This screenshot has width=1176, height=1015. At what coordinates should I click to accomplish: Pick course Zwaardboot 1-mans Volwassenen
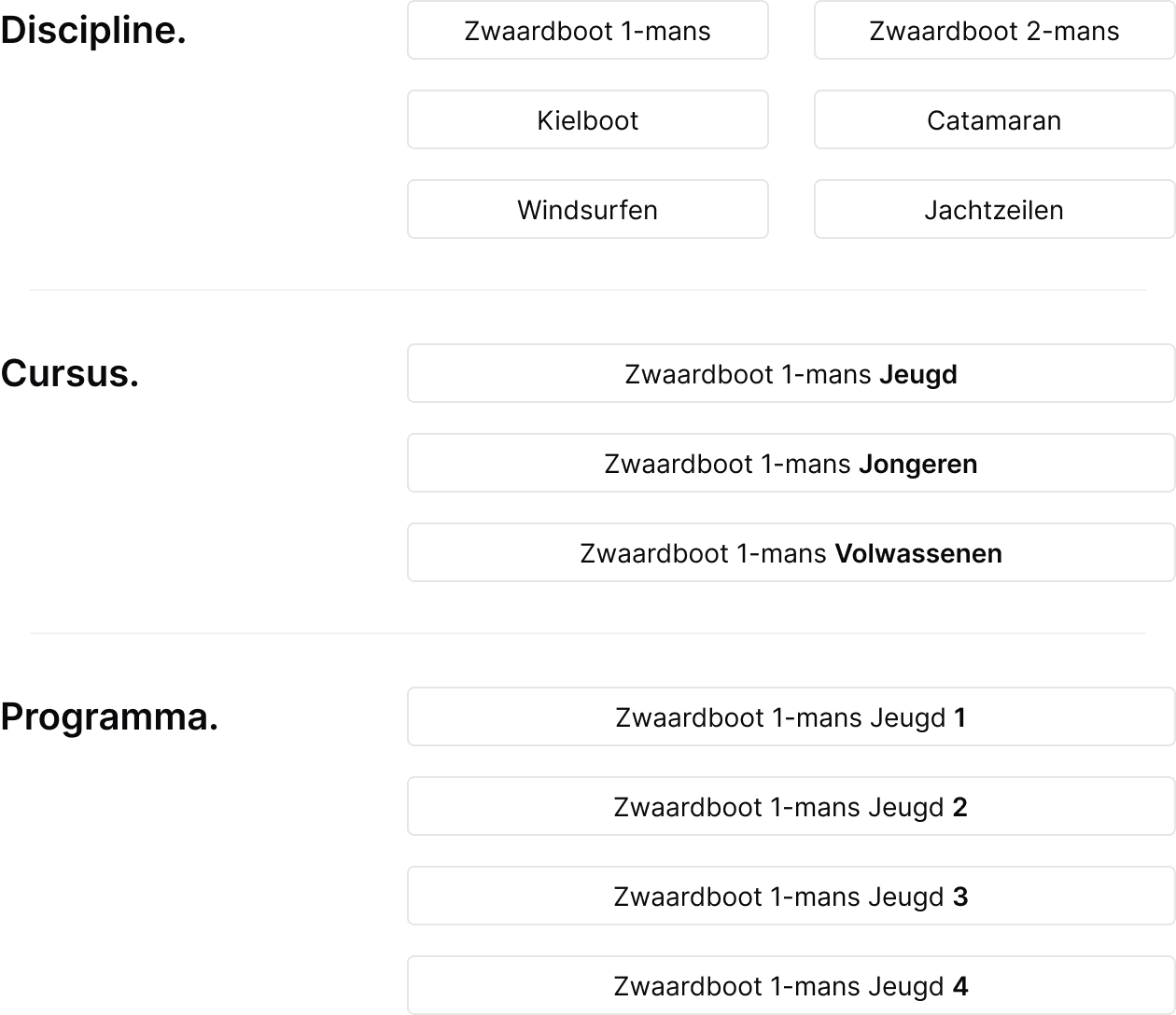click(791, 553)
